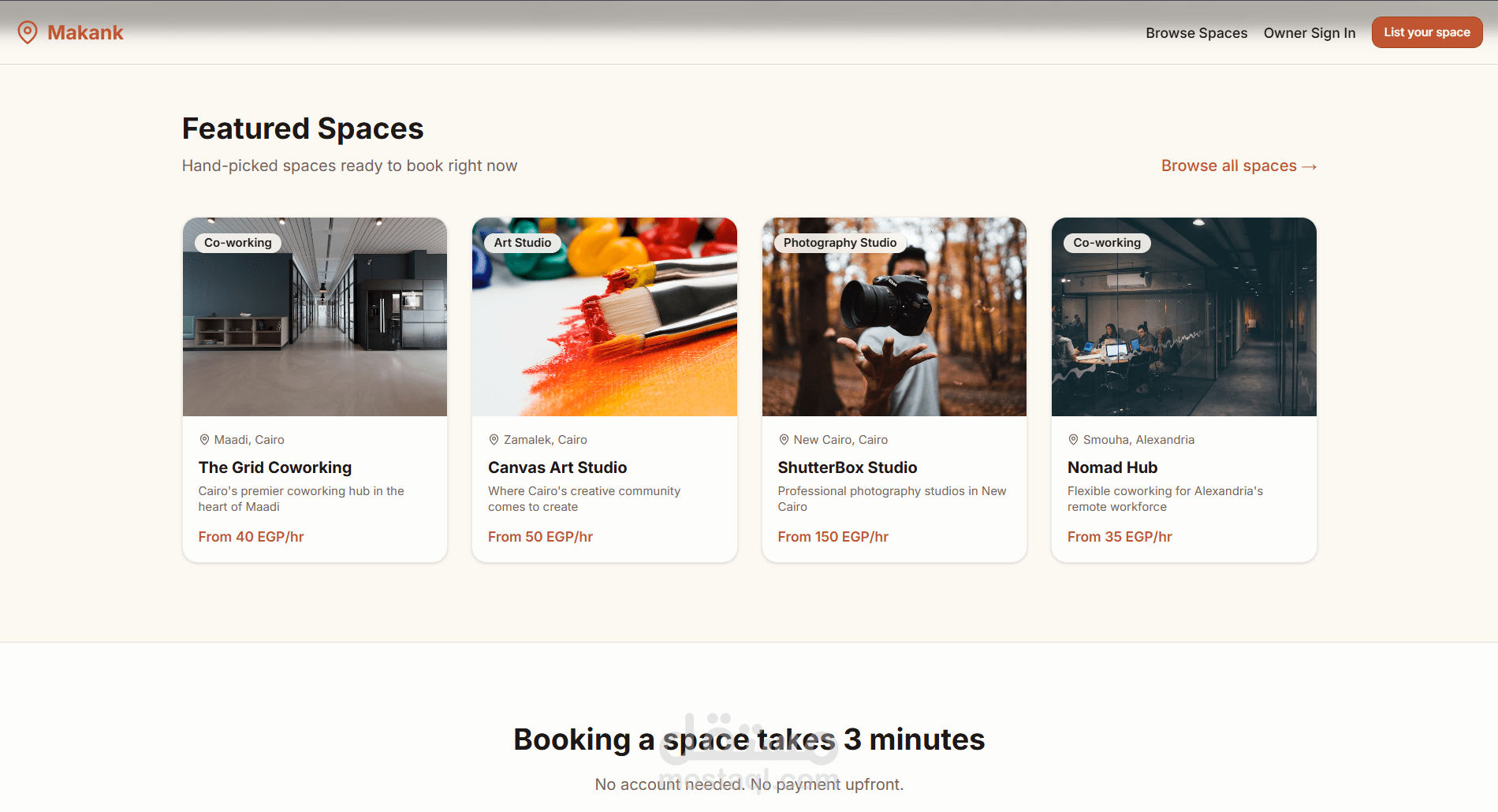Click the 'From 35 EGP/hr' price

coord(1120,537)
